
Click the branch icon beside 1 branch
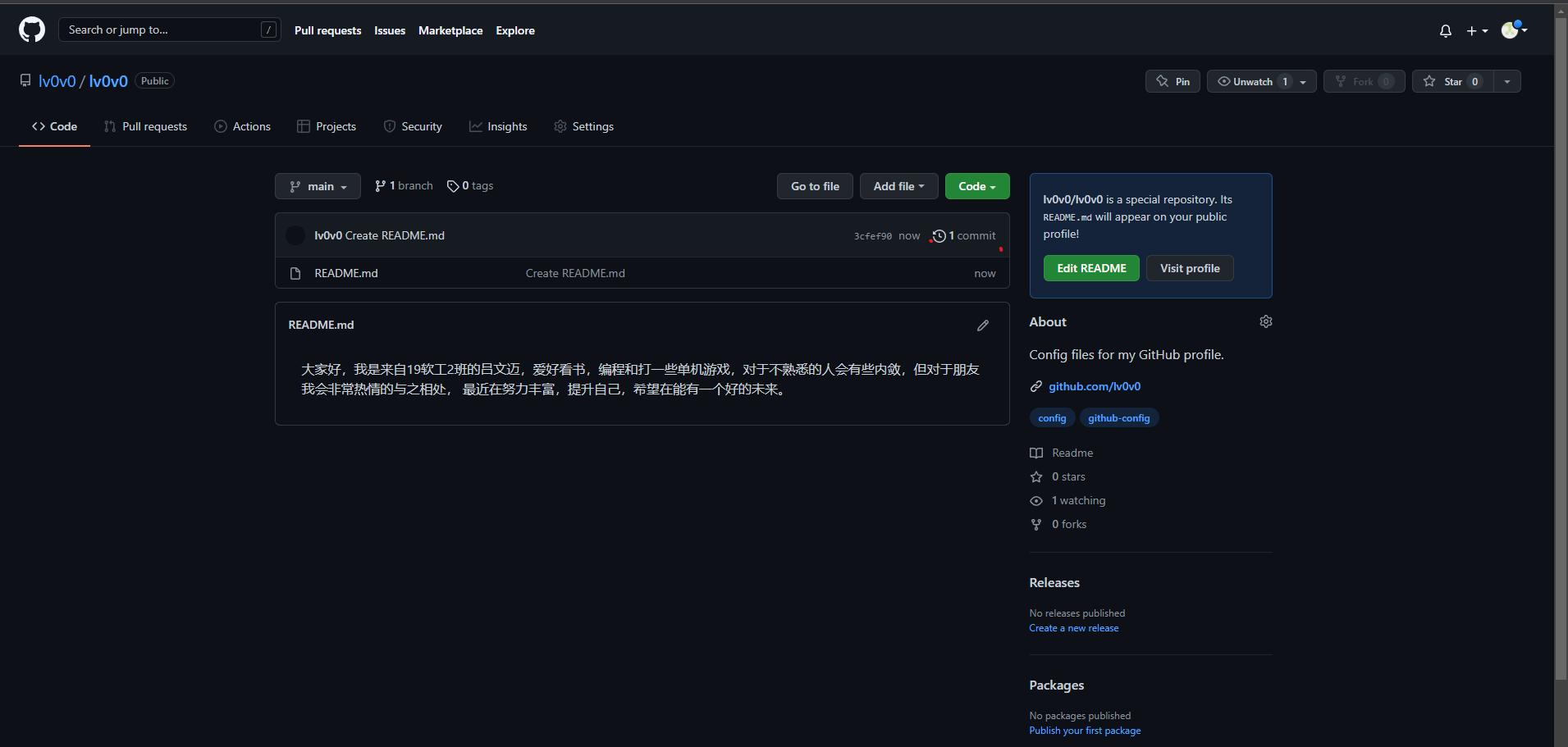tap(380, 186)
